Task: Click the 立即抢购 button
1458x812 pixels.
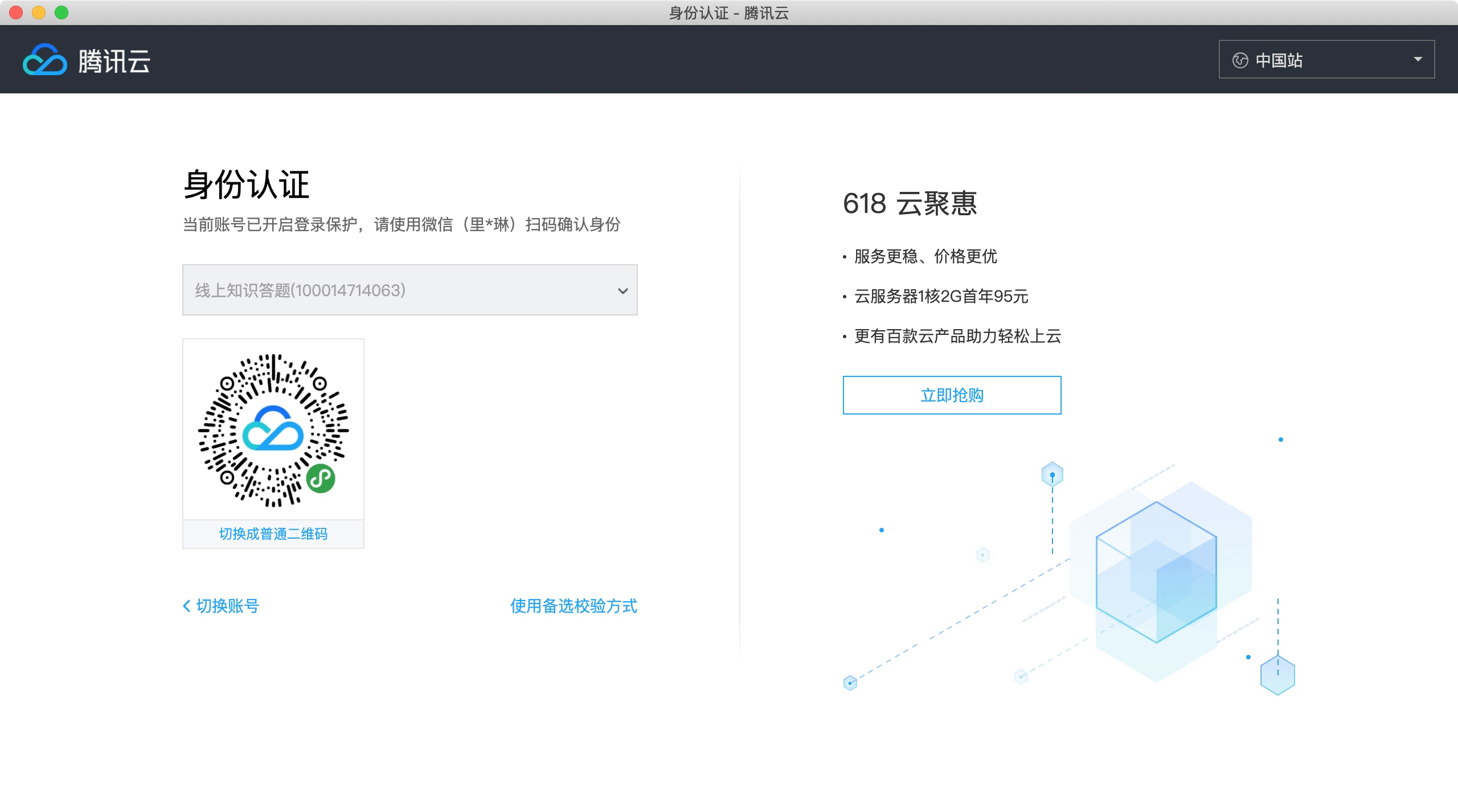Action: click(951, 395)
